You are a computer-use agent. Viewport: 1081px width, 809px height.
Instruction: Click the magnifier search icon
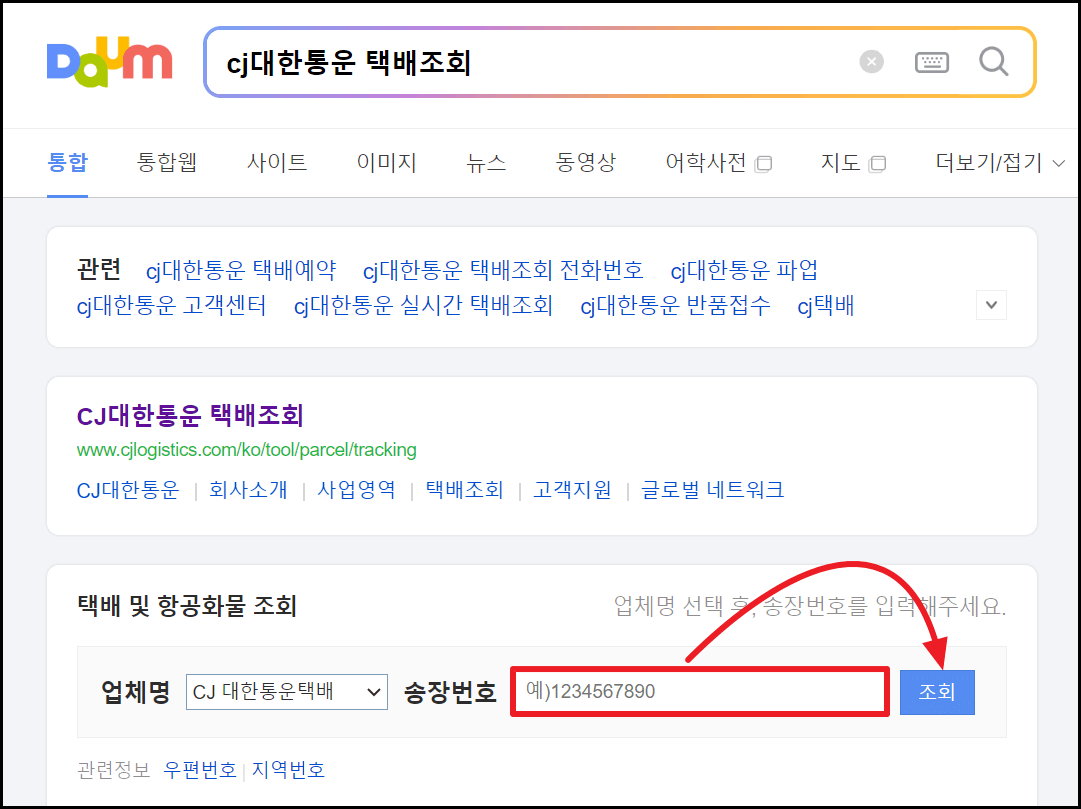pos(993,62)
